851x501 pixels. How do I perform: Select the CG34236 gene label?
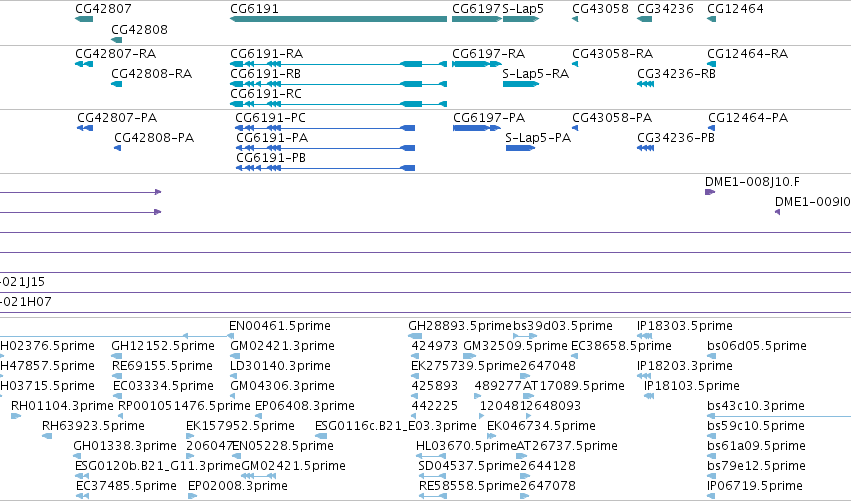tap(665, 9)
